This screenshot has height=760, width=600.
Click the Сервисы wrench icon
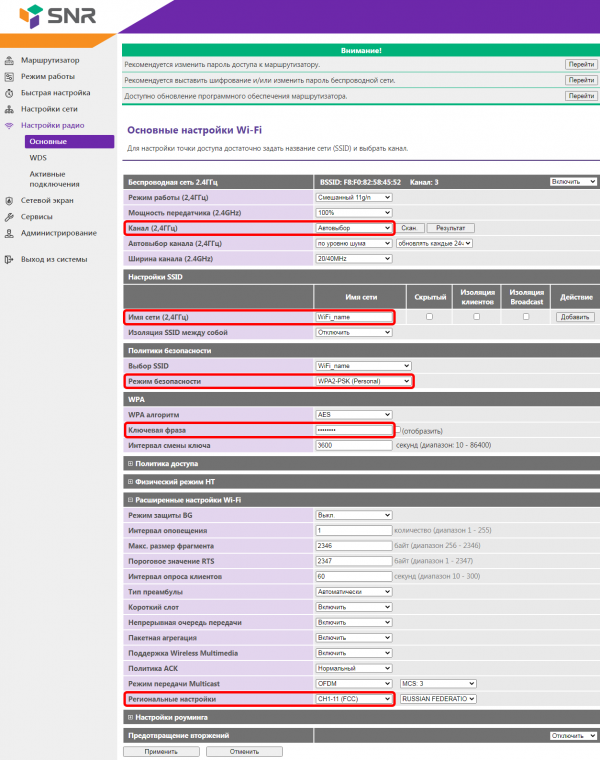click(9, 217)
